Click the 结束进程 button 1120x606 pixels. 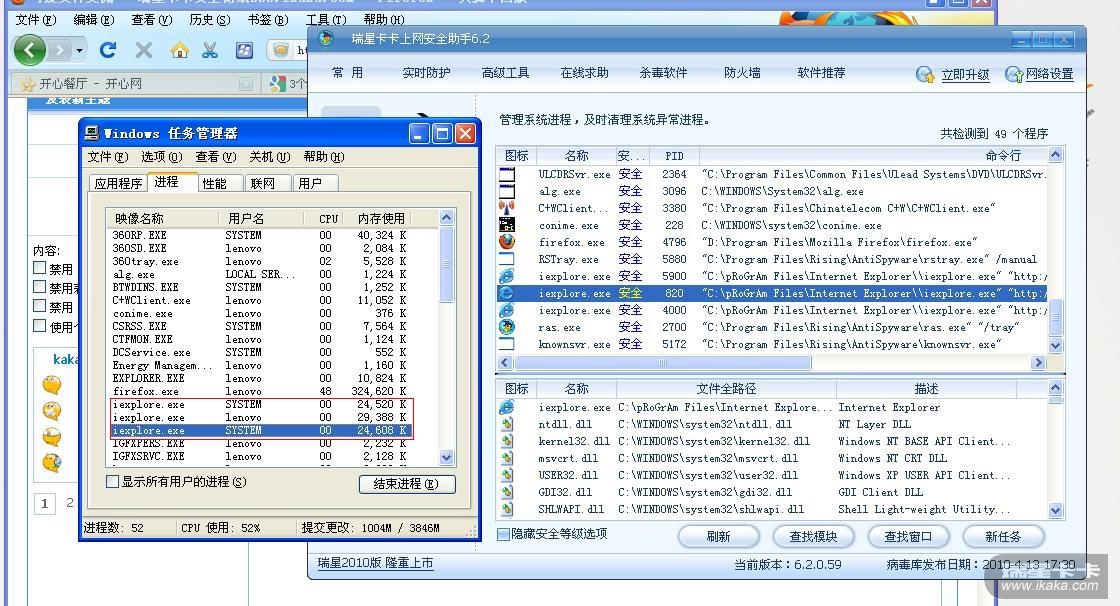coord(406,484)
